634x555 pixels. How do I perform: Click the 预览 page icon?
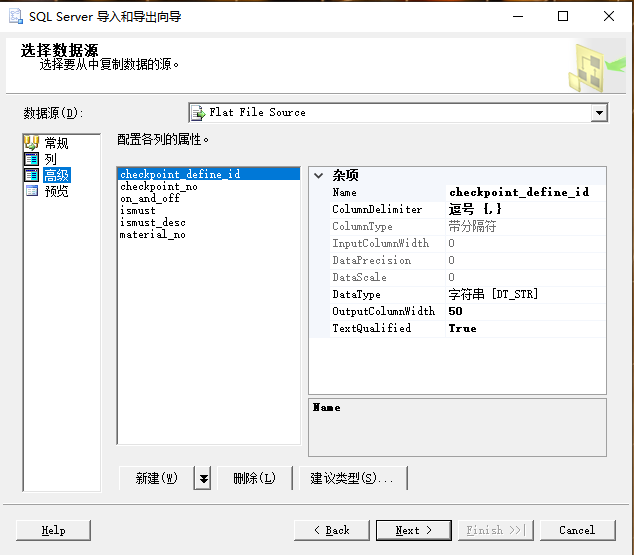32,191
